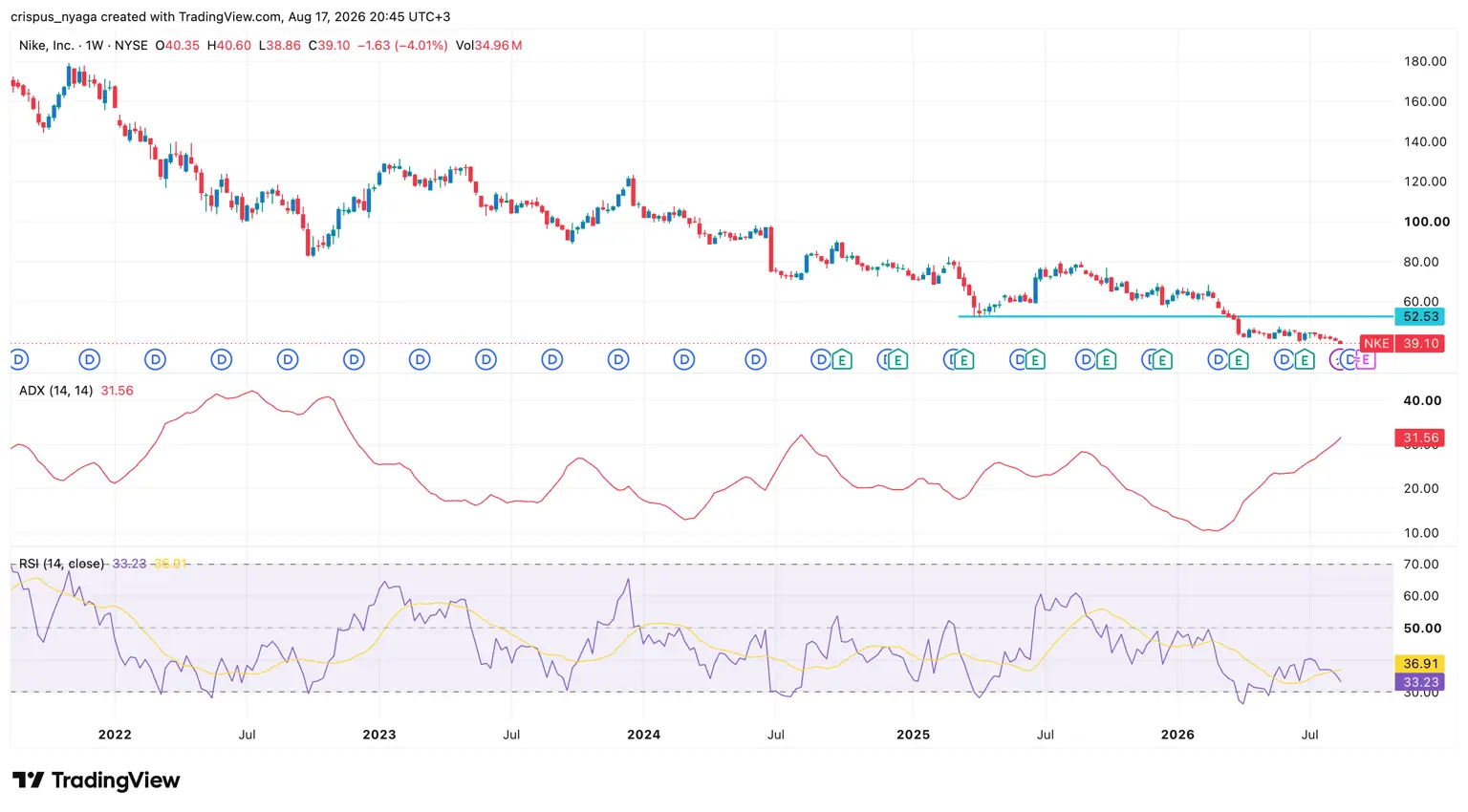This screenshot has height=812, width=1468.
Task: Click the September 2025 dividend marker
Action: [1086, 360]
